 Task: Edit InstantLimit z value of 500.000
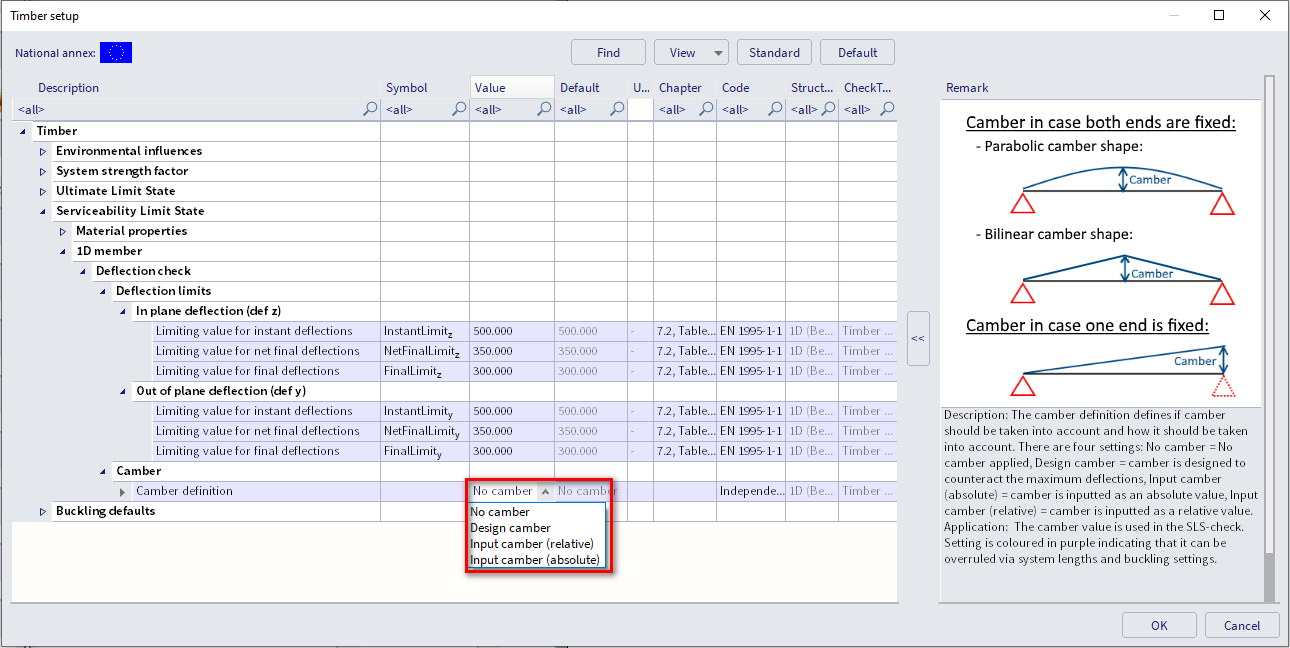(511, 331)
